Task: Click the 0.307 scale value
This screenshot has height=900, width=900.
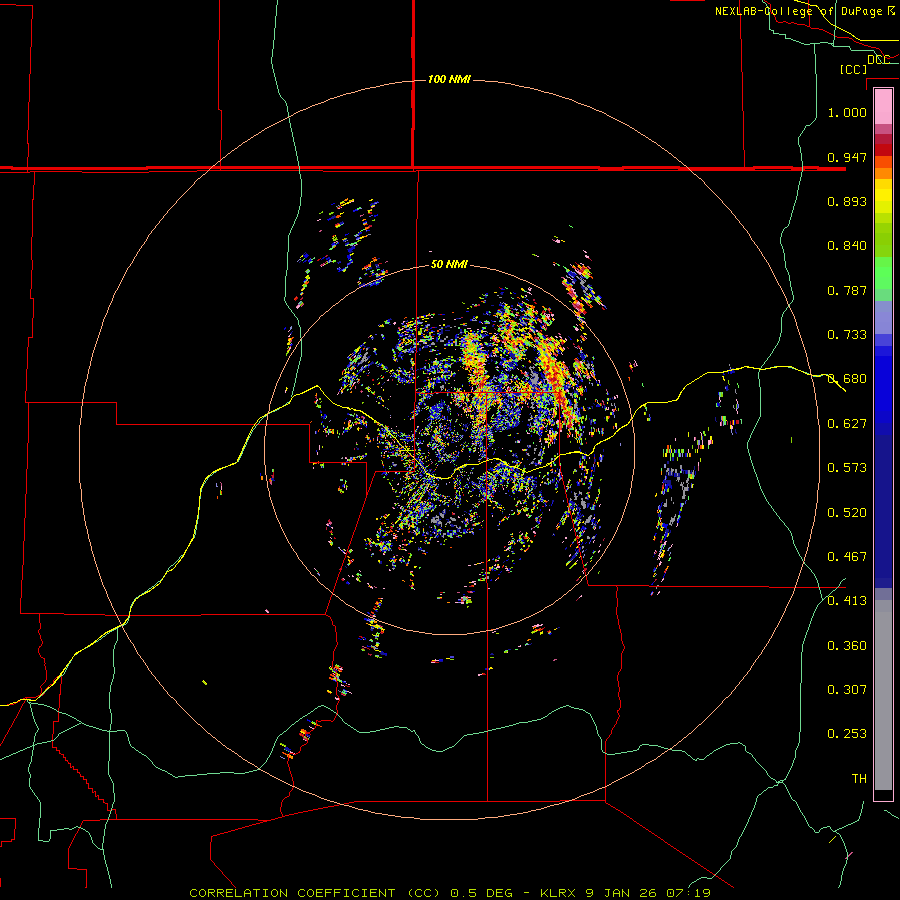Action: pyautogui.click(x=847, y=690)
